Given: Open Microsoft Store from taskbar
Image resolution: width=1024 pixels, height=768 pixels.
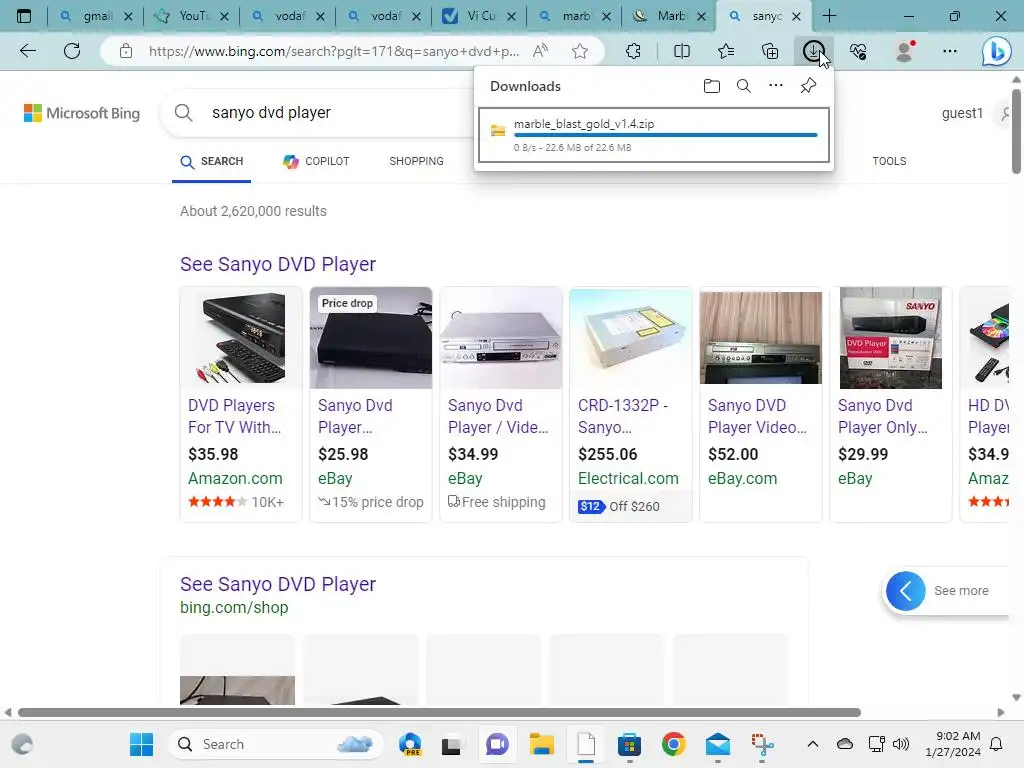Looking at the screenshot, I should (629, 744).
